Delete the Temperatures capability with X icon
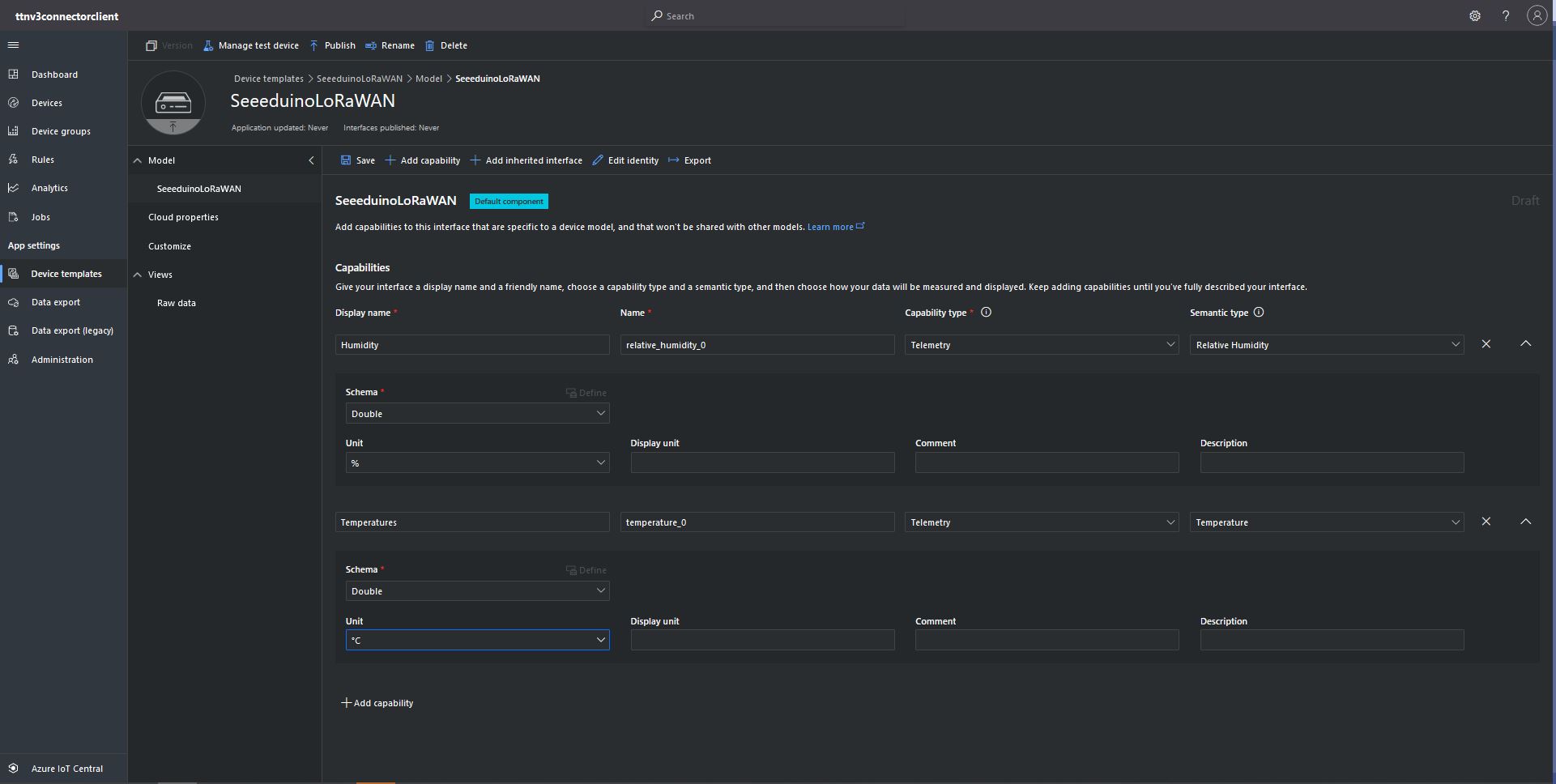1556x784 pixels. (1486, 522)
